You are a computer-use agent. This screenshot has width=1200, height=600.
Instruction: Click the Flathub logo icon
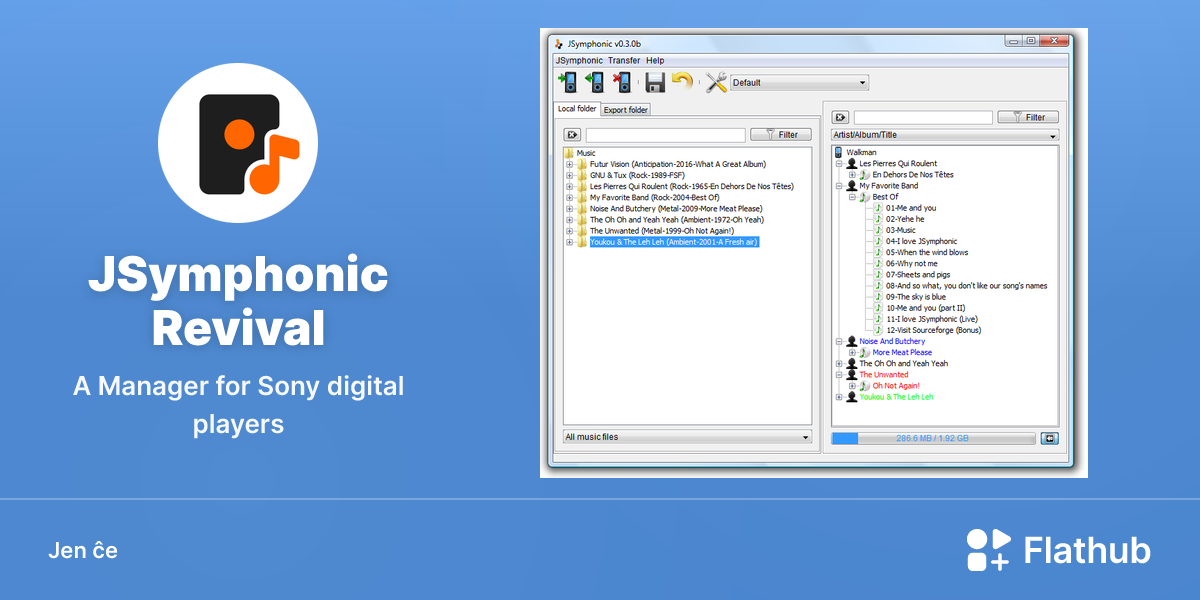coord(988,550)
